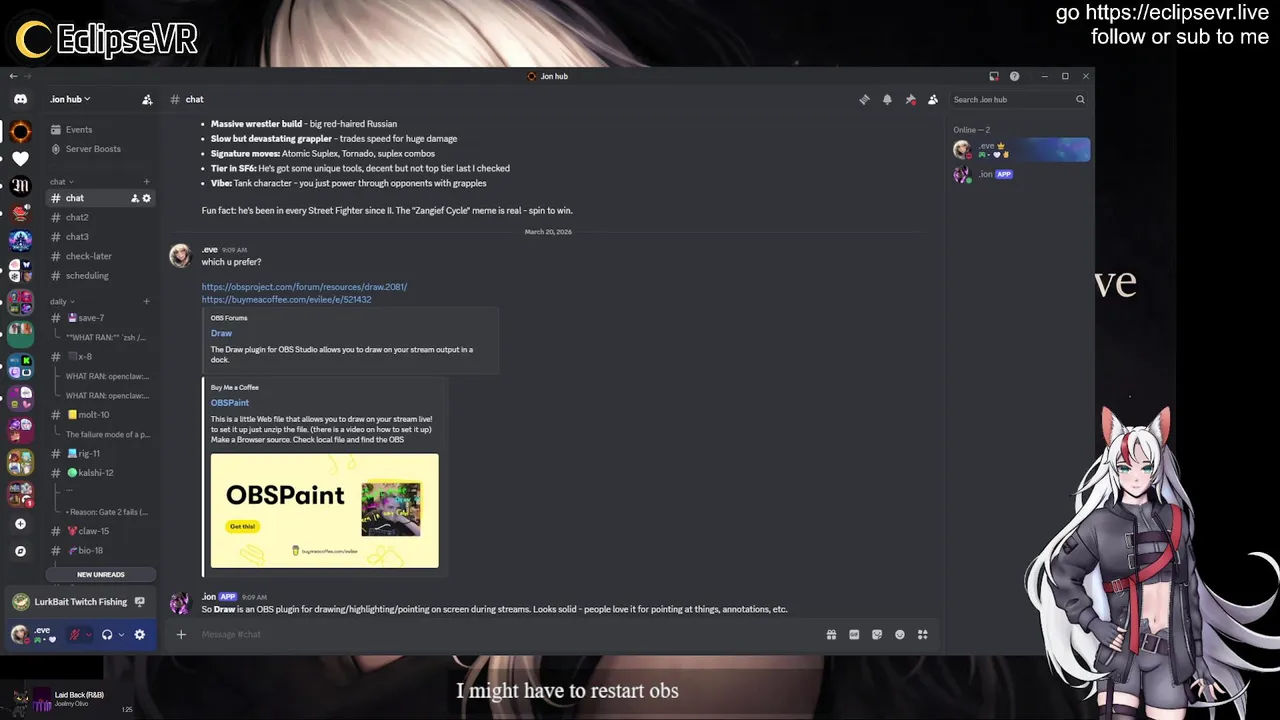The height and width of the screenshot is (720, 1280).
Task: Click the buymeacoffee.com evilee link
Action: pyautogui.click(x=286, y=299)
